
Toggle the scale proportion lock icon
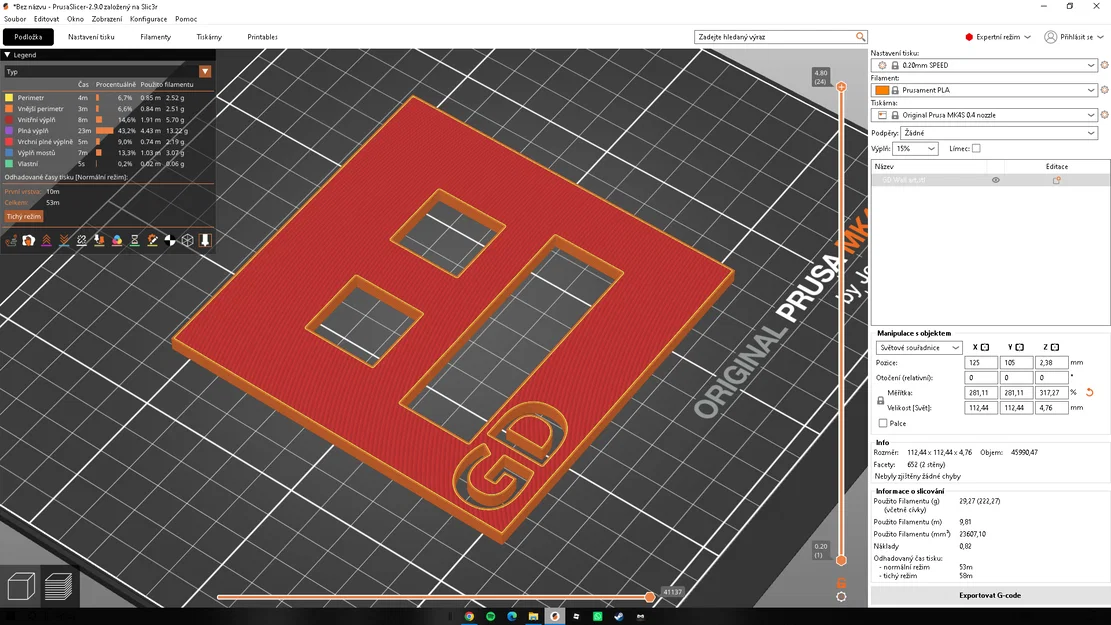click(x=881, y=400)
